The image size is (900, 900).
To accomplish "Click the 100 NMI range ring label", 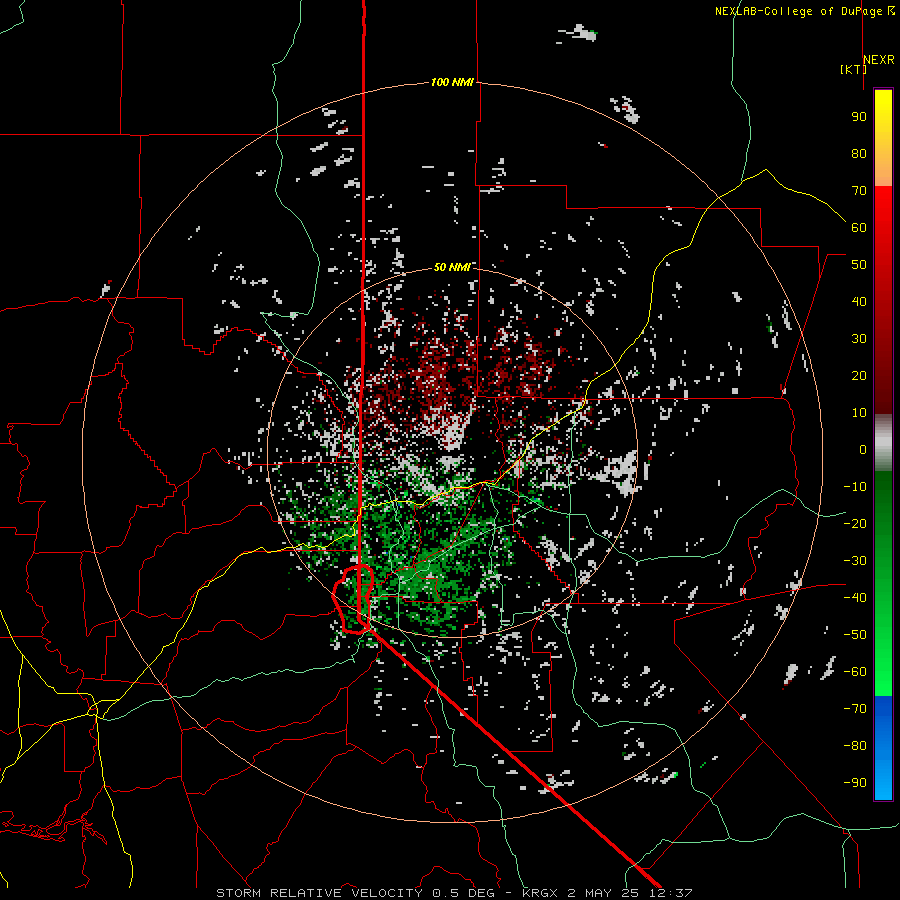I will (x=452, y=82).
